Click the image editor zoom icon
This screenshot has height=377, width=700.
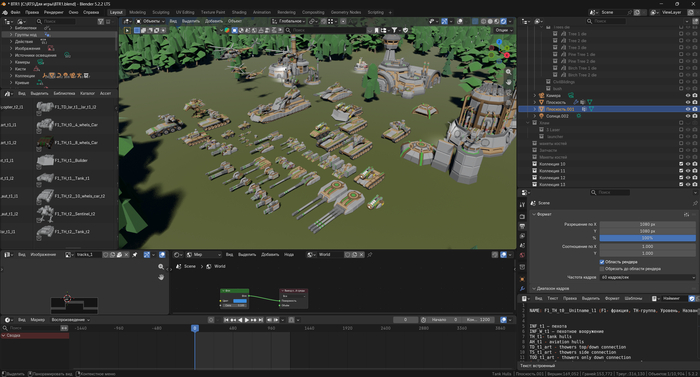[x=161, y=267]
